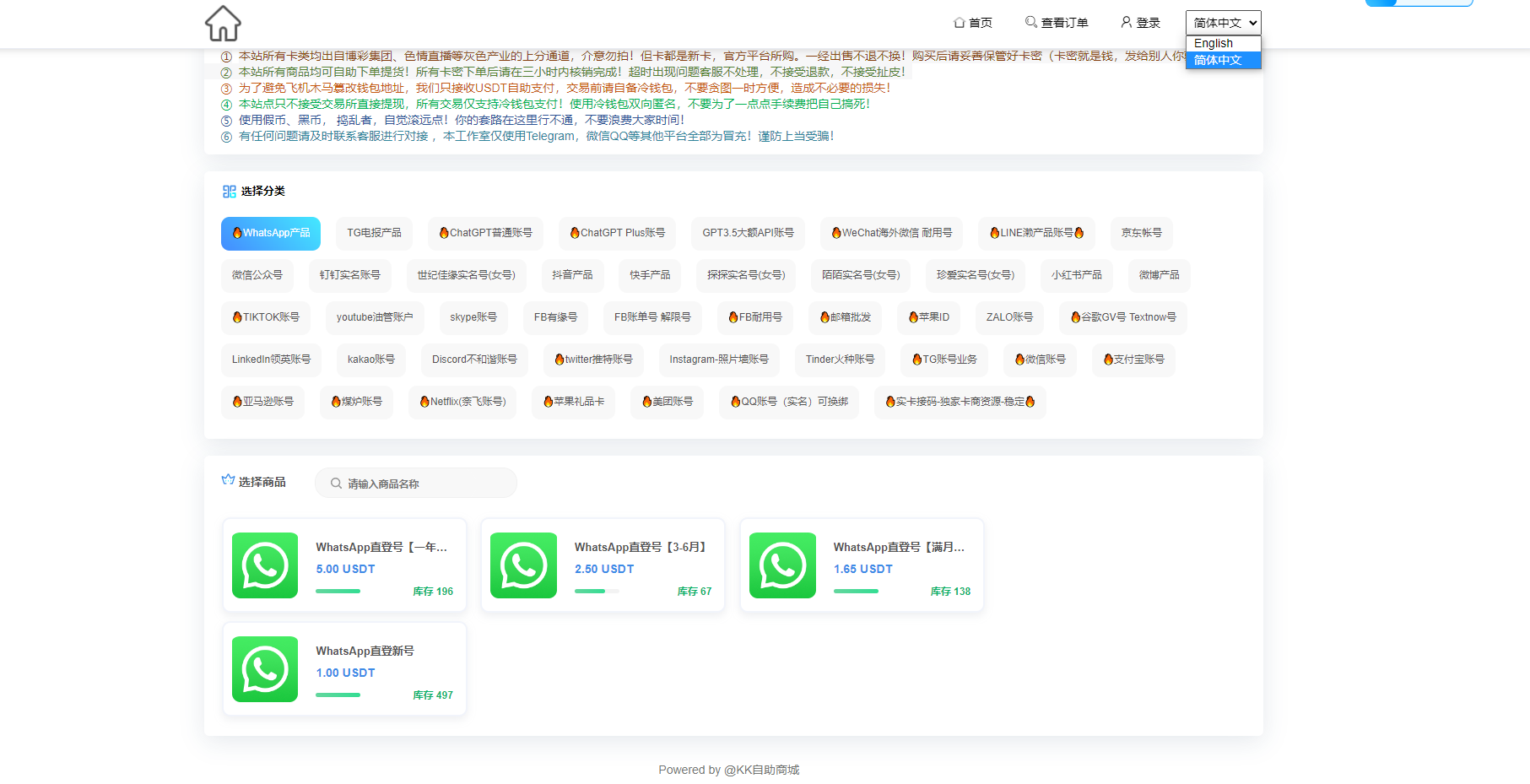Click the WhatsApp logo on WhatsApp直登新号 card

coord(265,669)
